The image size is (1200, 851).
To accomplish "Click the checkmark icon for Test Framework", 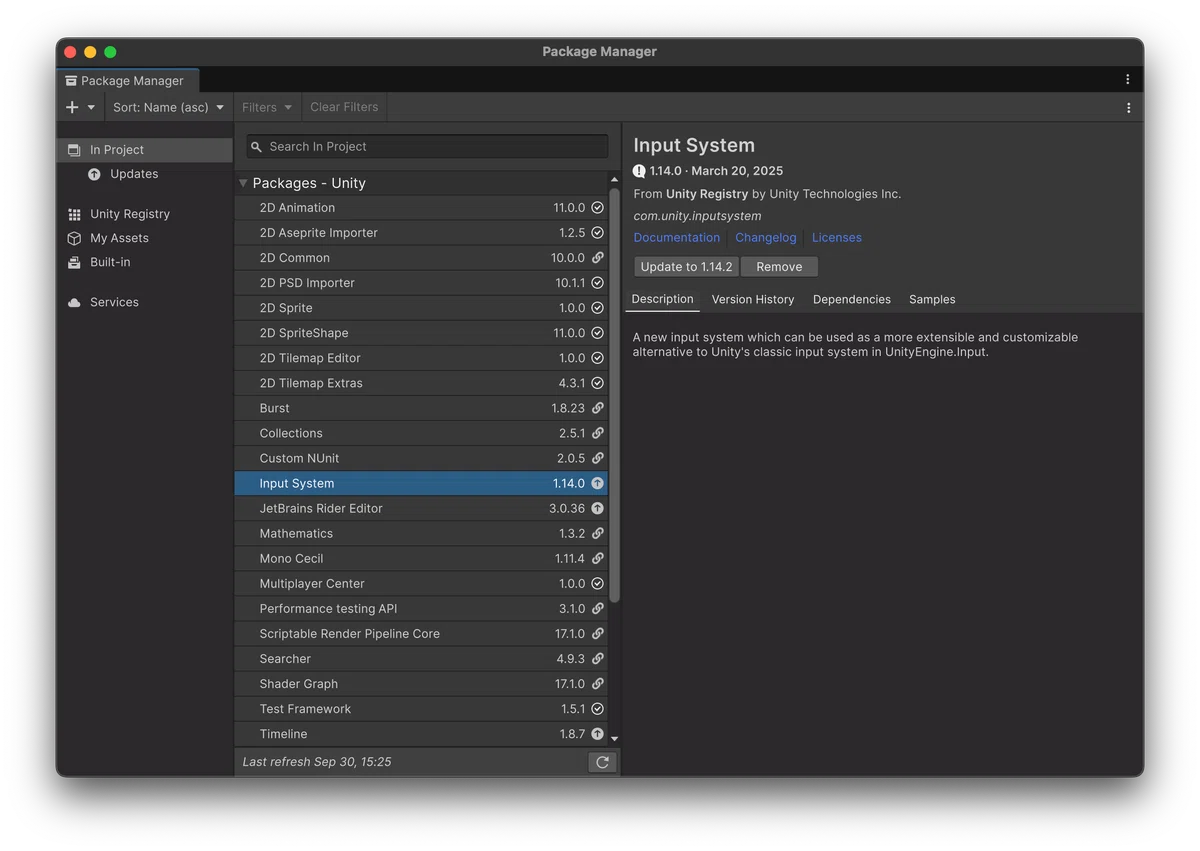I will 597,709.
